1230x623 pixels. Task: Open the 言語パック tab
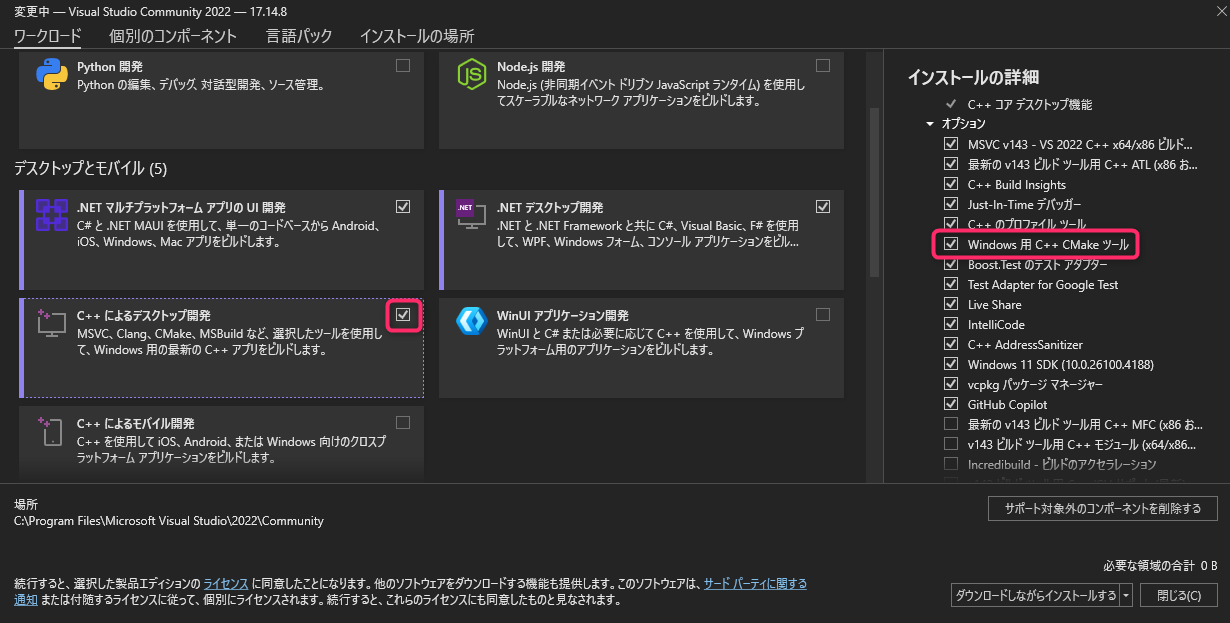[x=299, y=36]
